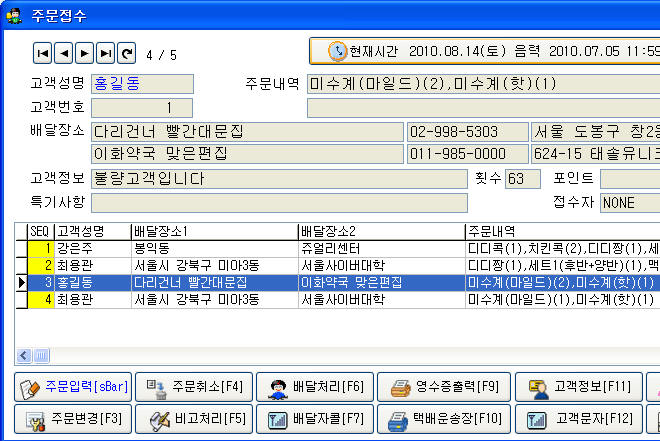Click the 고객성명 column header
660x441 pixels.
tap(92, 231)
